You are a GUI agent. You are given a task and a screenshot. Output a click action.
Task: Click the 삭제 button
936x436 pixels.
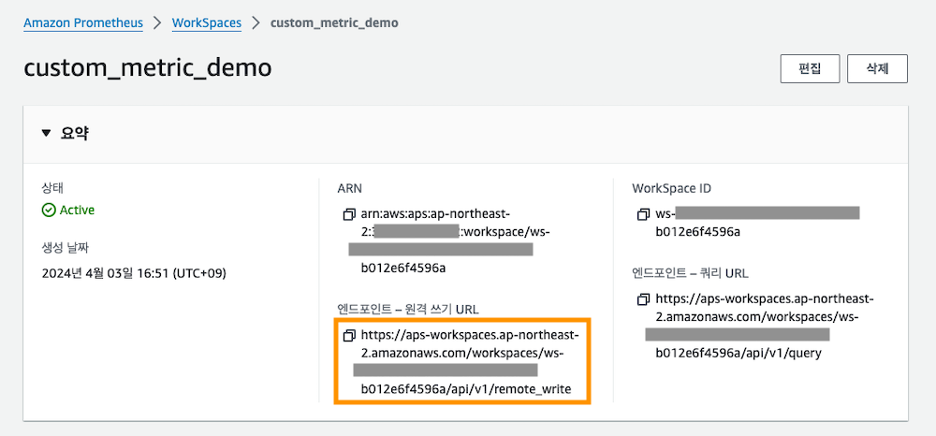[878, 69]
